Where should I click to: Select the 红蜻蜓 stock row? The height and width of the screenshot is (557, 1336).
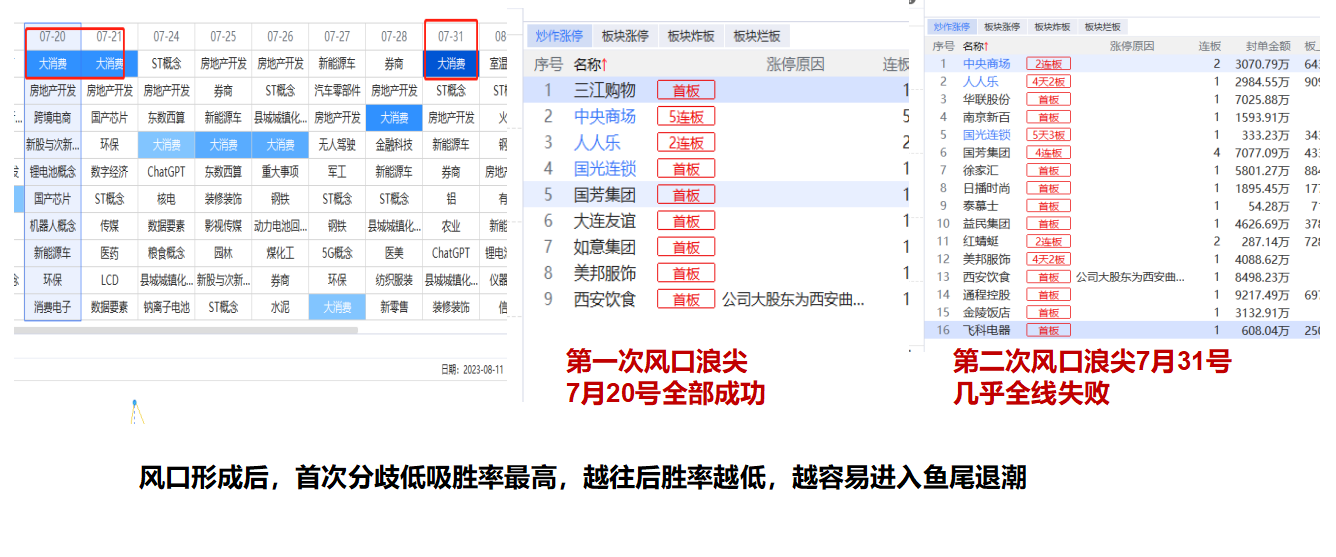coord(1124,241)
